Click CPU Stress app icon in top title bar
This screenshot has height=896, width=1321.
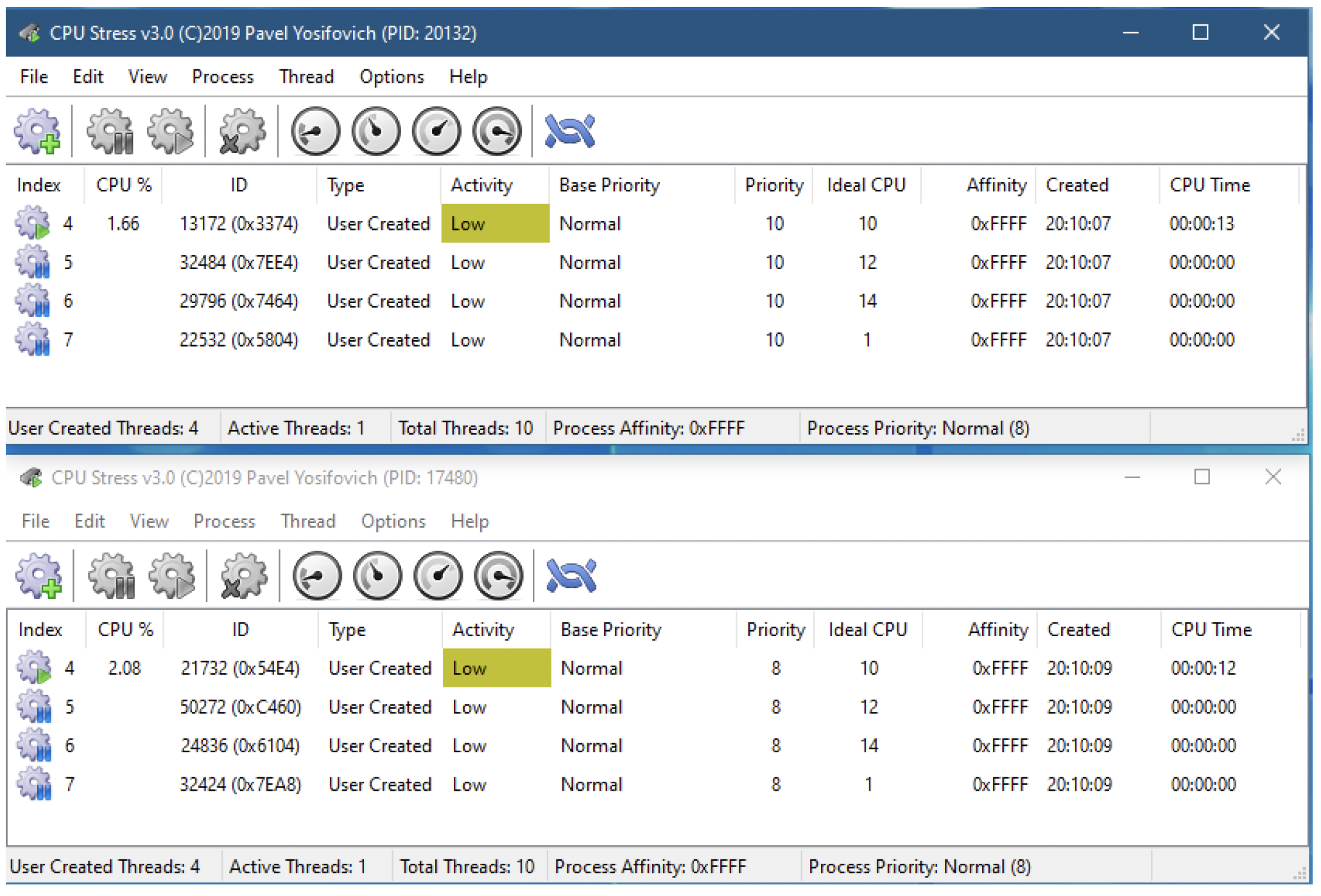tap(30, 32)
